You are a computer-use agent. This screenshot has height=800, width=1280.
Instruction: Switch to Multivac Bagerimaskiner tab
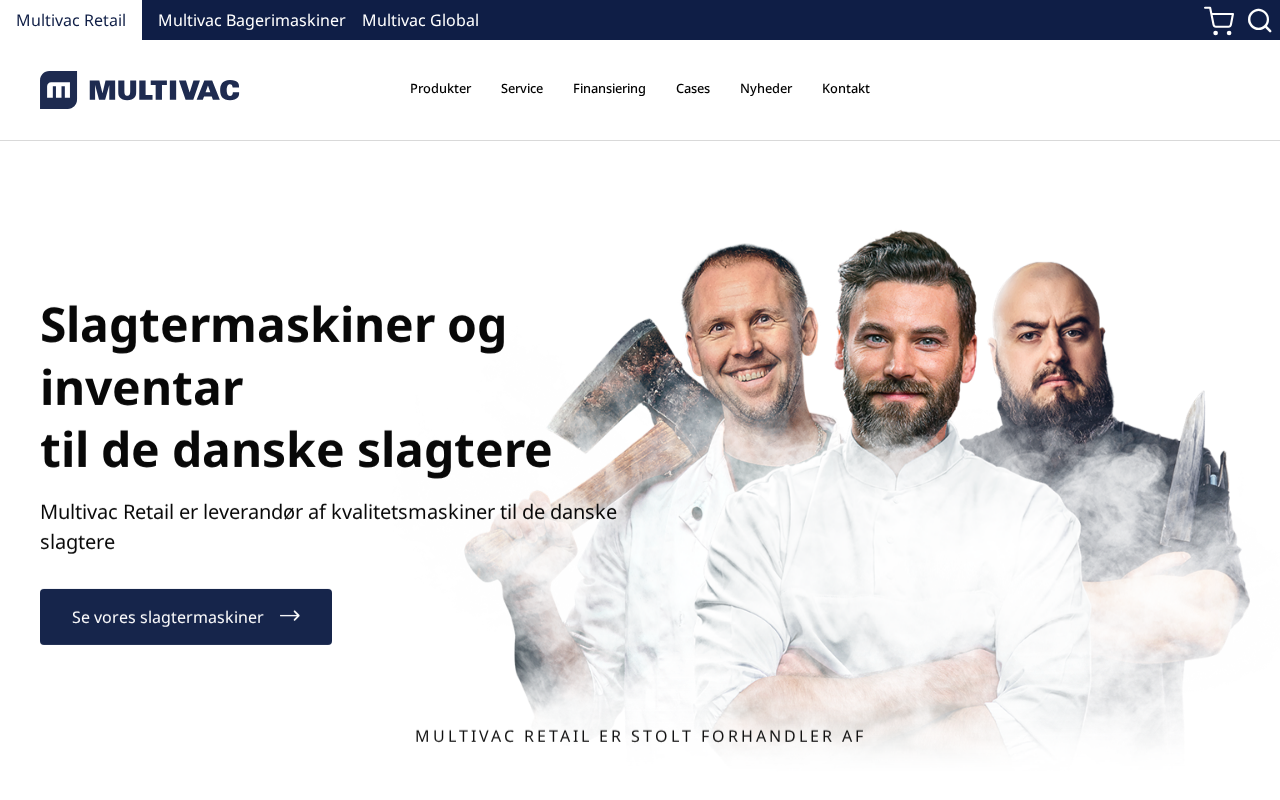click(x=252, y=20)
